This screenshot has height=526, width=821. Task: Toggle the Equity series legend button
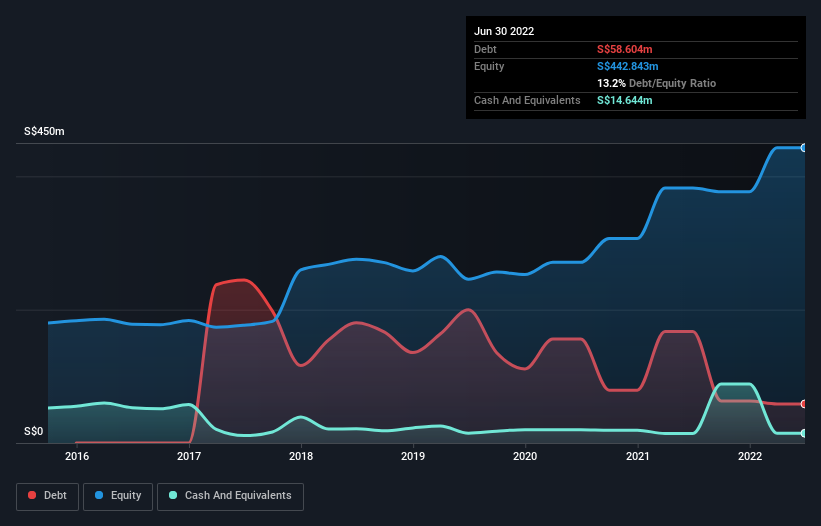(118, 496)
